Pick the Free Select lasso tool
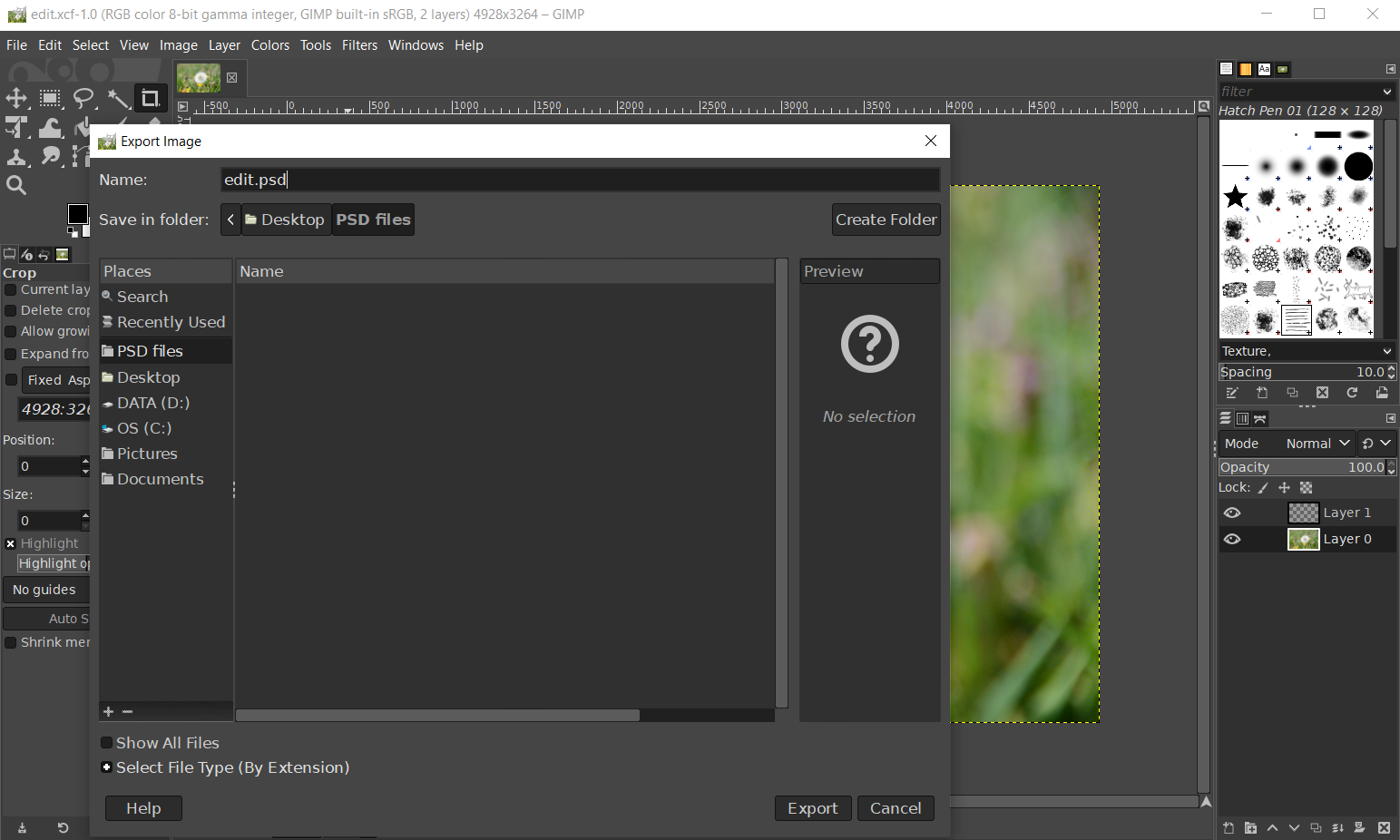This screenshot has width=1400, height=840. coord(83,98)
